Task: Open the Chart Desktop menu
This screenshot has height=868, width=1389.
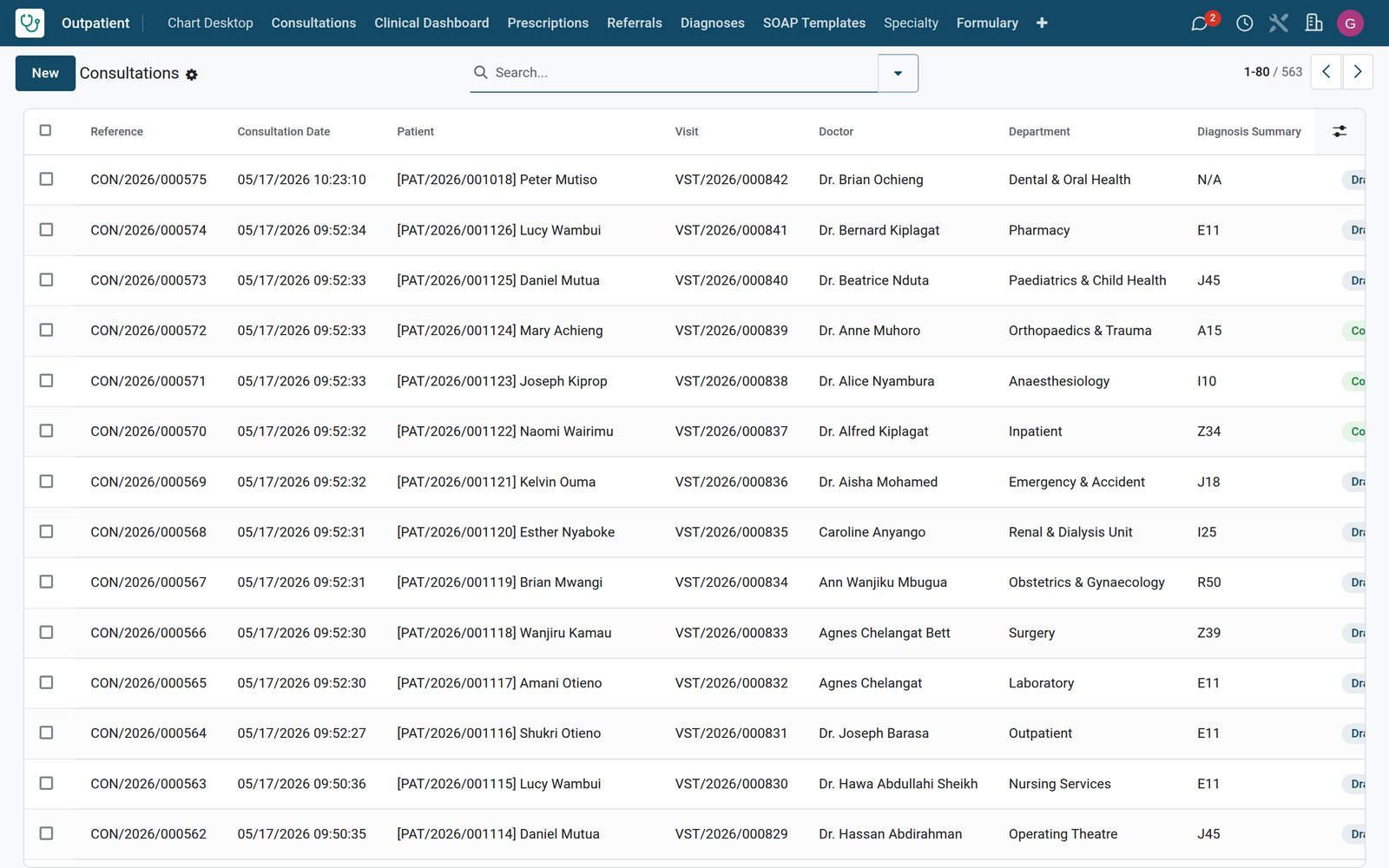Action: (210, 23)
